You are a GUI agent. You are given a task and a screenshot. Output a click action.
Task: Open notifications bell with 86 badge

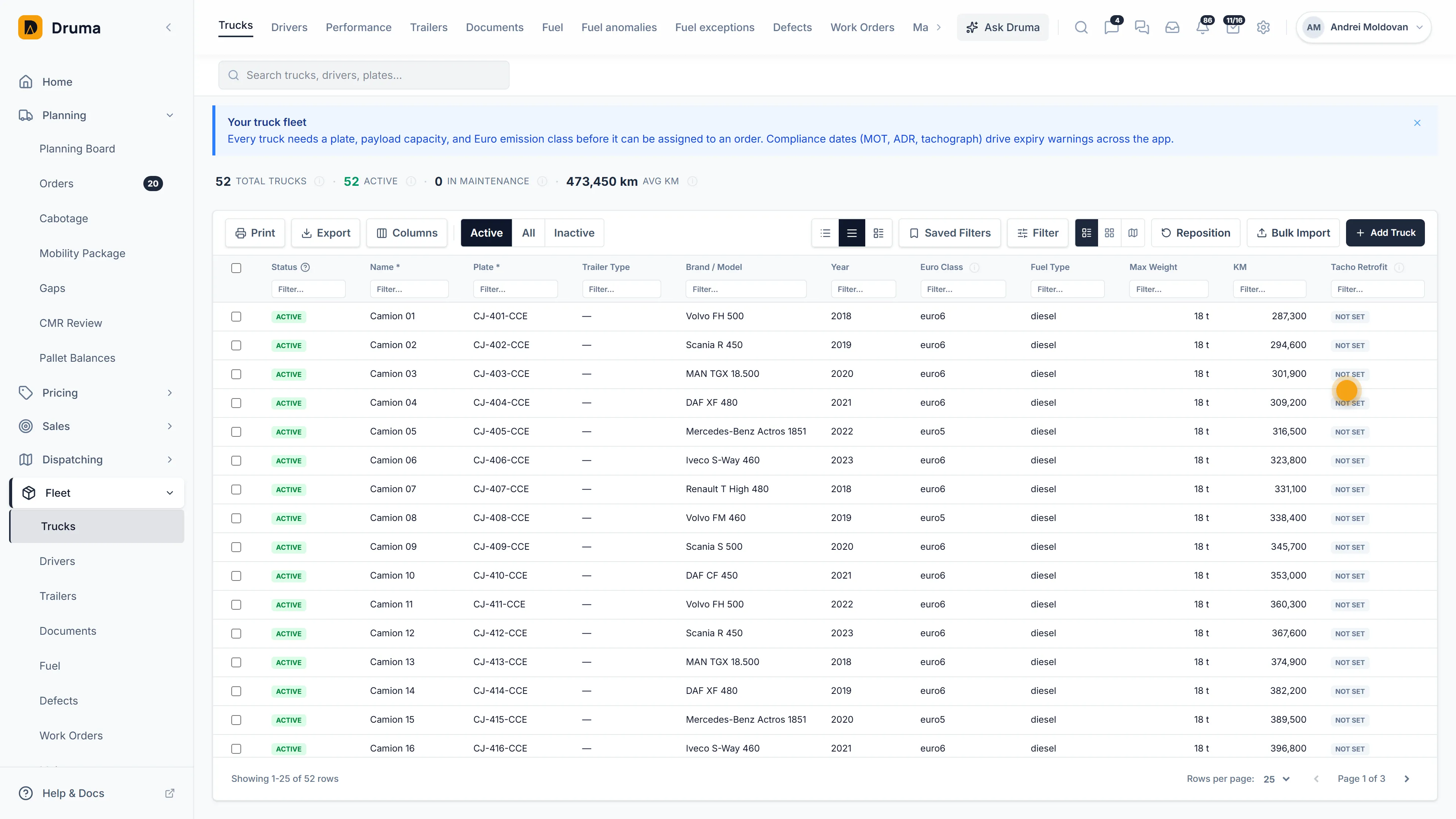1202,27
